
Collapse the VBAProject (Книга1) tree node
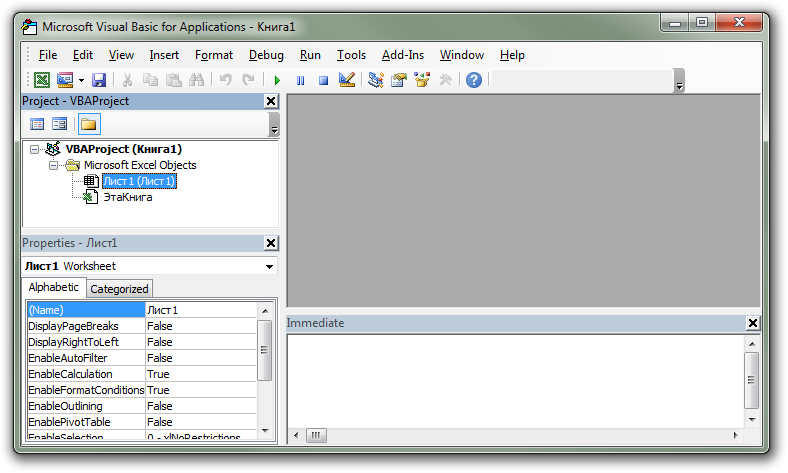pos(34,149)
